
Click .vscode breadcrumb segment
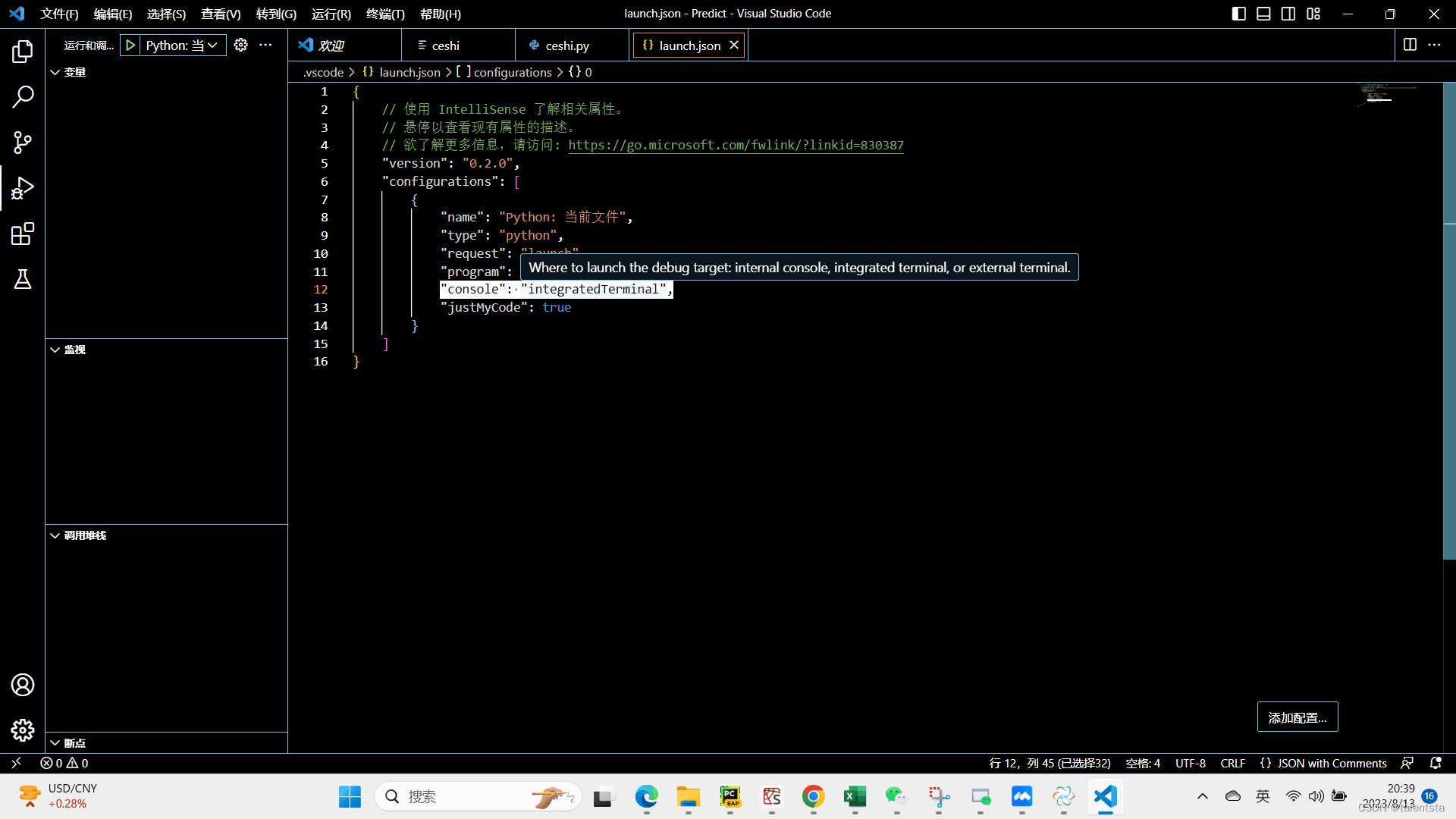tap(323, 72)
